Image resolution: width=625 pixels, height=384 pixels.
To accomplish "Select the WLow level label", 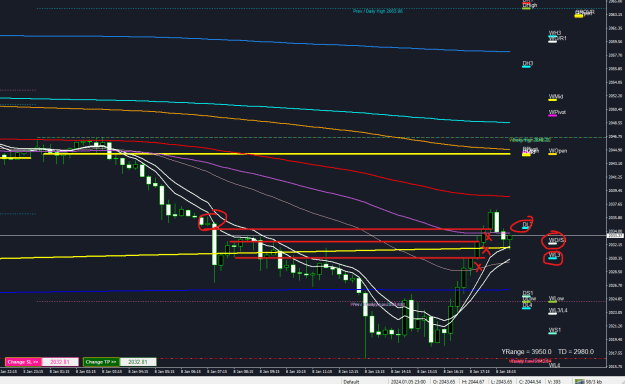I will [556, 299].
